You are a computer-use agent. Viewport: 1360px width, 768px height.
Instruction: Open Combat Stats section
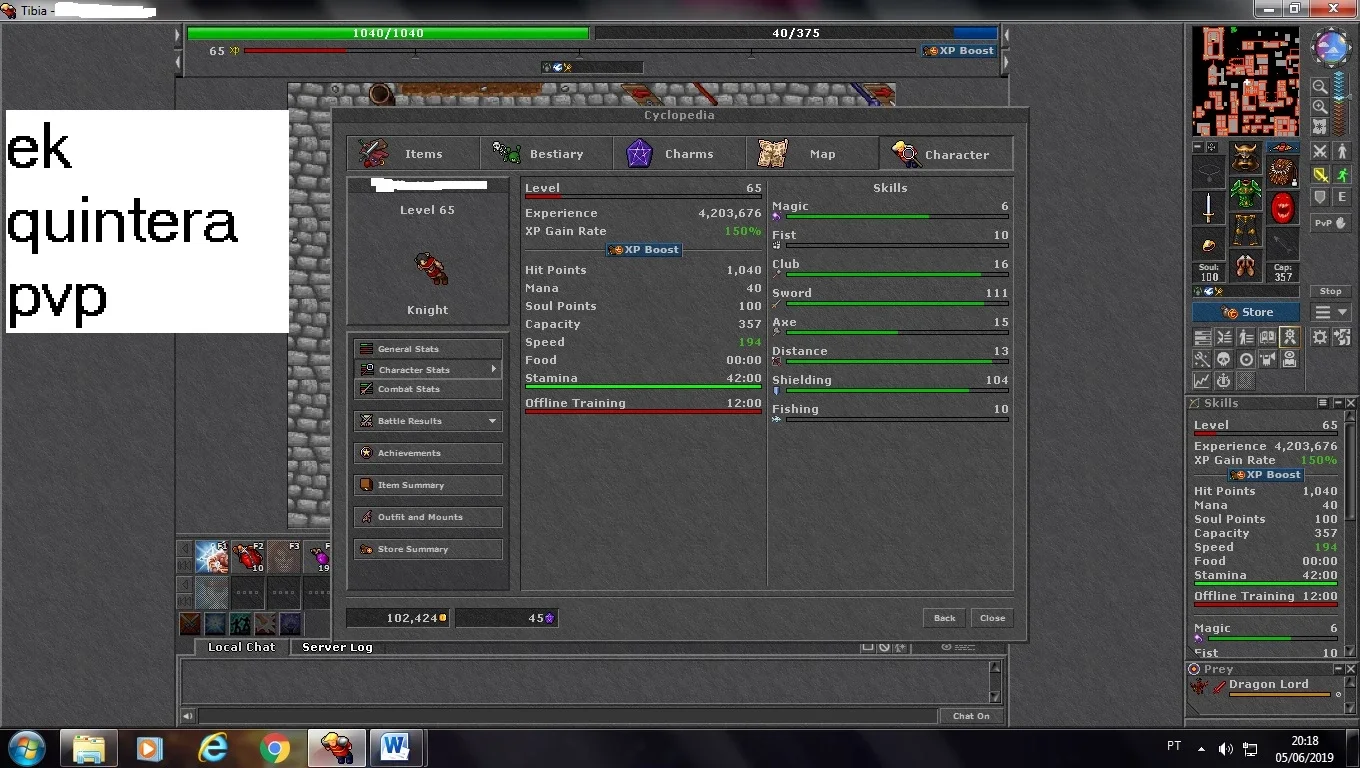[427, 389]
